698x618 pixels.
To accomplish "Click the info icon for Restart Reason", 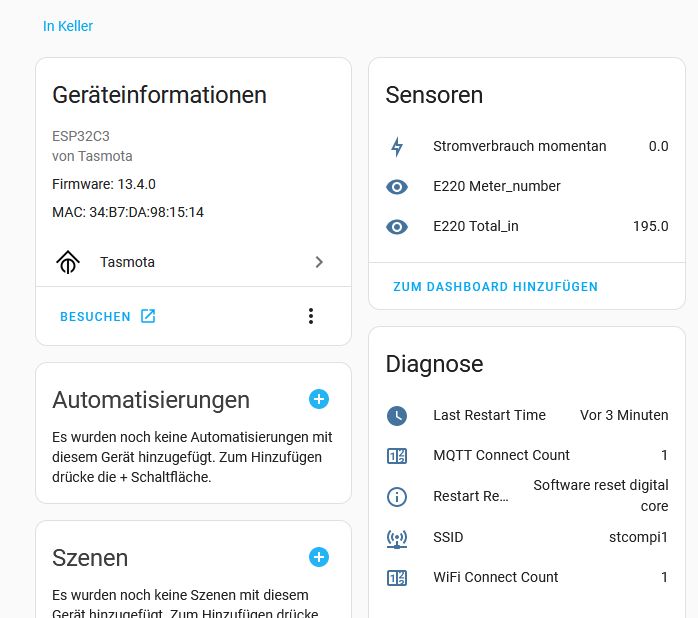I will pos(397,497).
